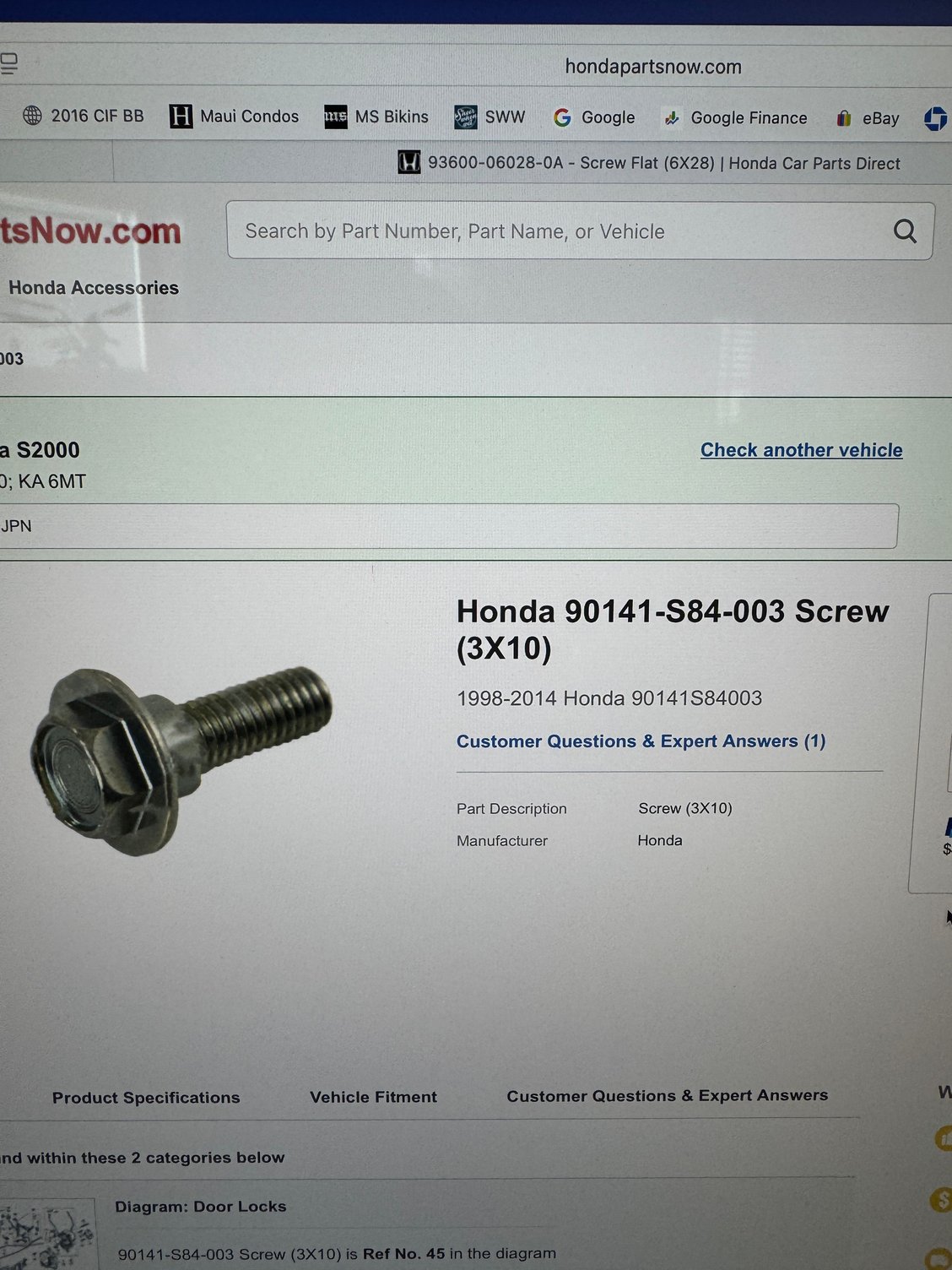
Task: Click the search magnifier icon
Action: point(905,231)
